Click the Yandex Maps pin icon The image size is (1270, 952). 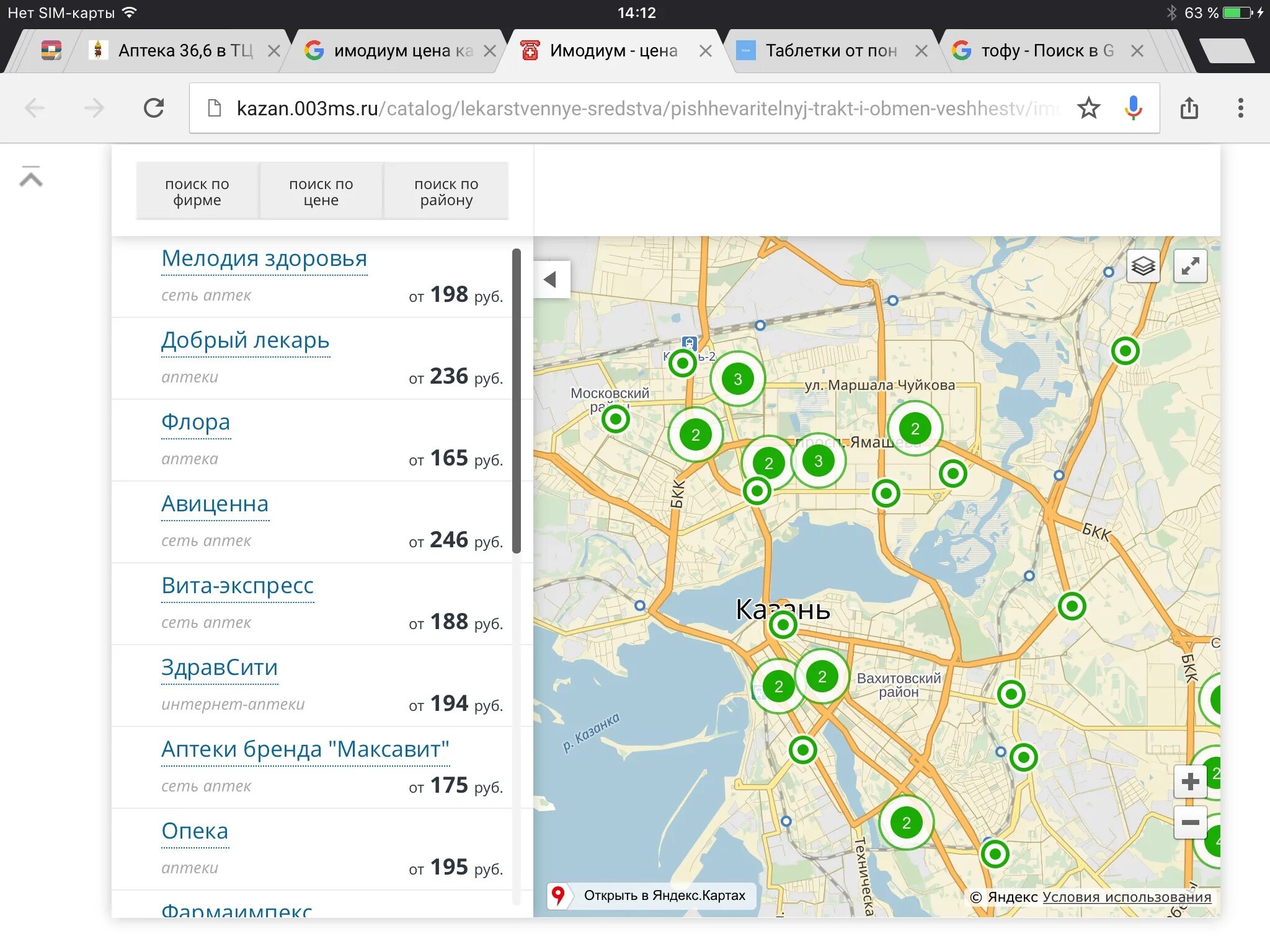[x=558, y=895]
